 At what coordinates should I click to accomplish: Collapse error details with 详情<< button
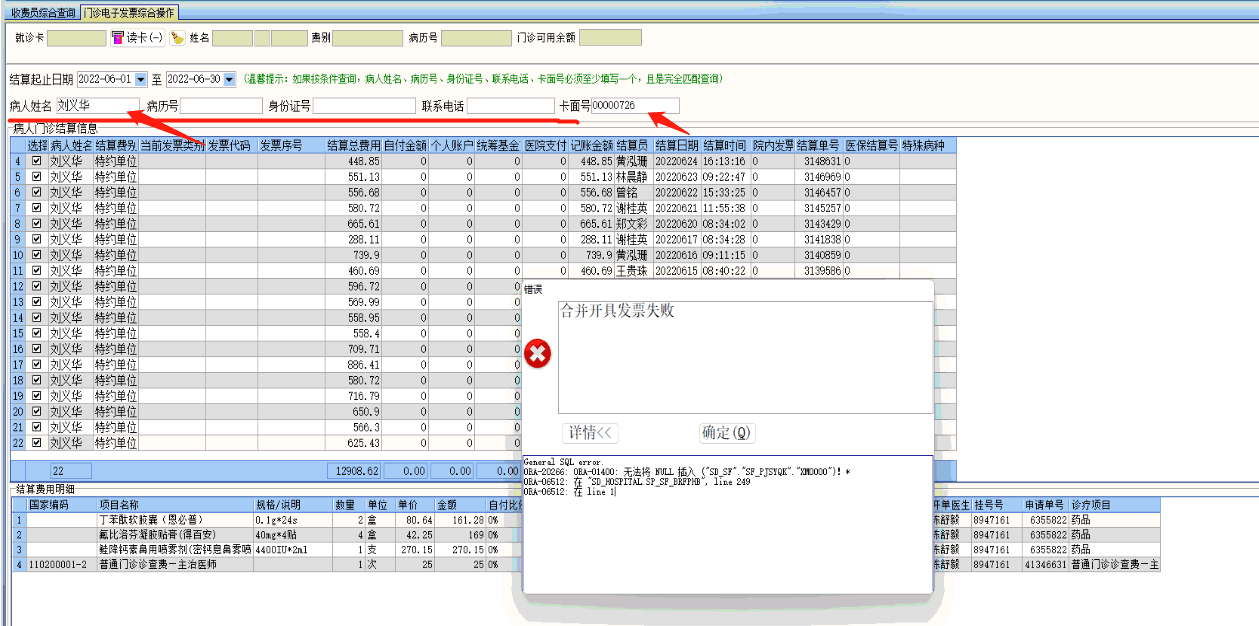[x=591, y=433]
